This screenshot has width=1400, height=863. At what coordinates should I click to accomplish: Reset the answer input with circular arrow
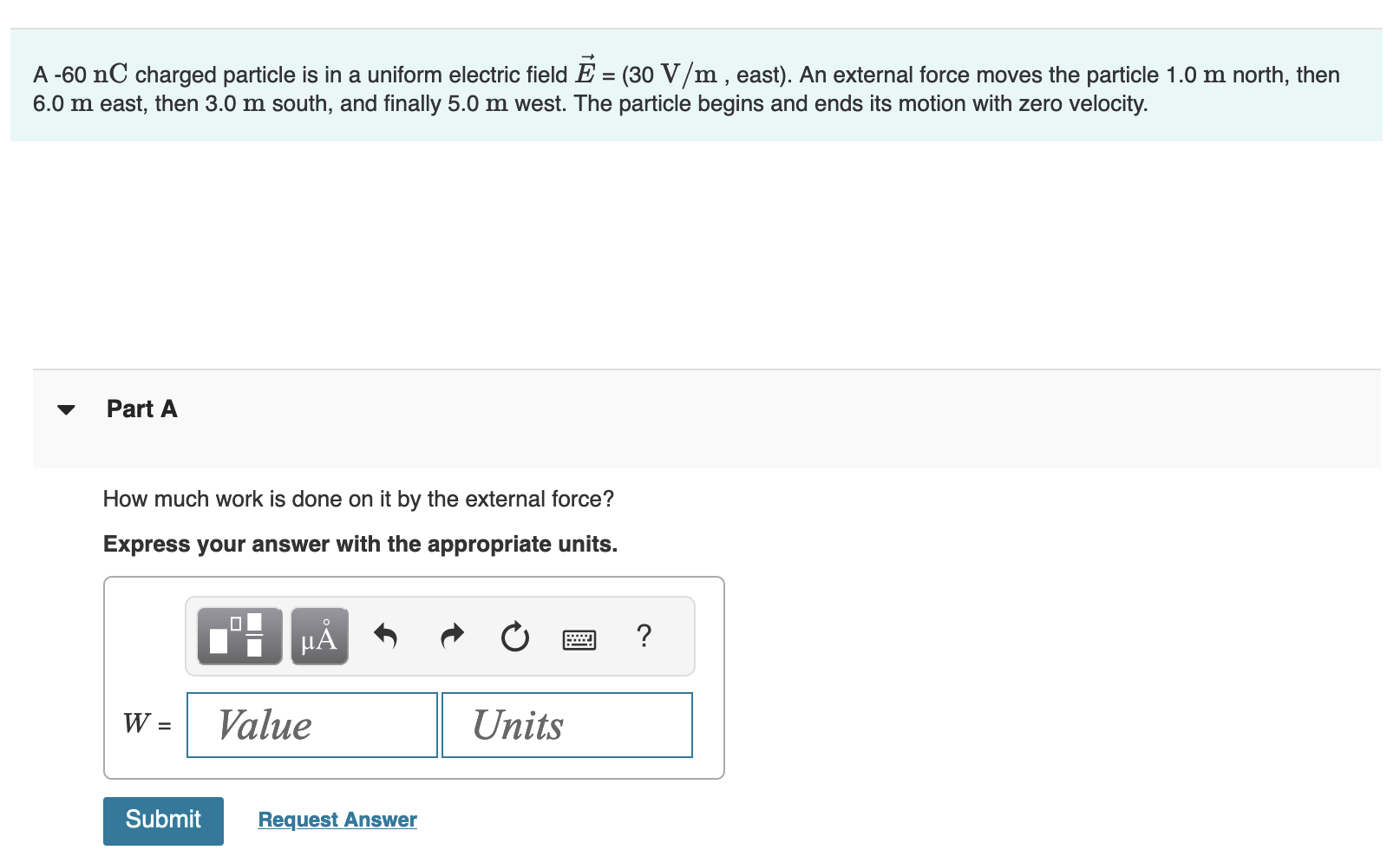[x=514, y=637]
